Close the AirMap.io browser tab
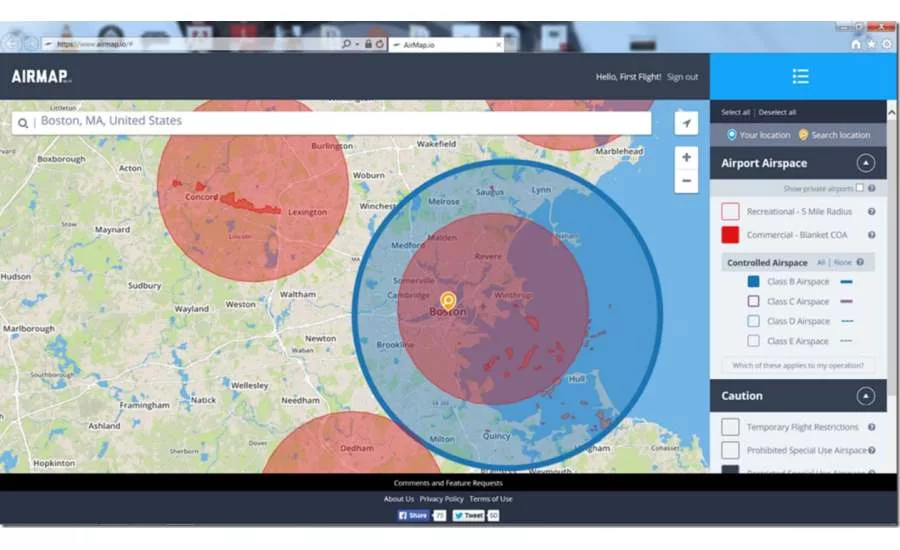 (498, 45)
